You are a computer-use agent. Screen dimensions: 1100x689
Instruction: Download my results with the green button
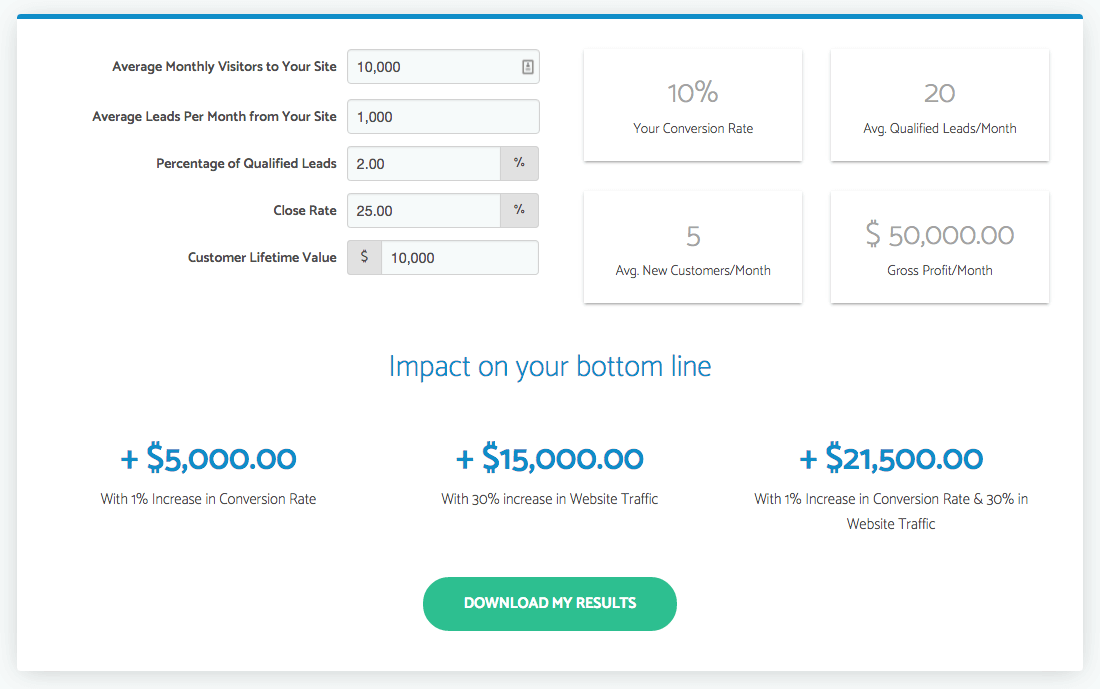coord(550,603)
